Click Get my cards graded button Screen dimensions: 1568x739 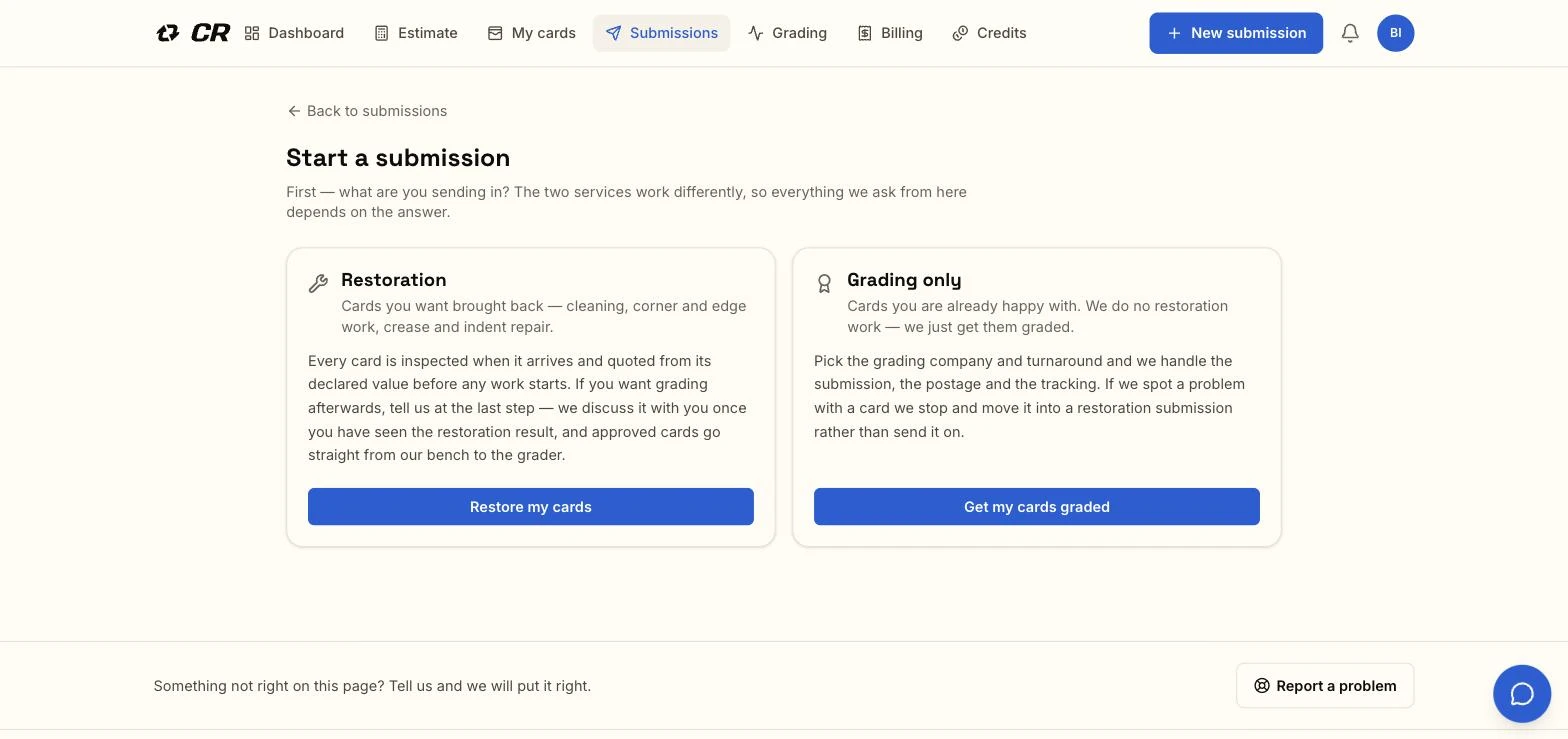(1037, 506)
